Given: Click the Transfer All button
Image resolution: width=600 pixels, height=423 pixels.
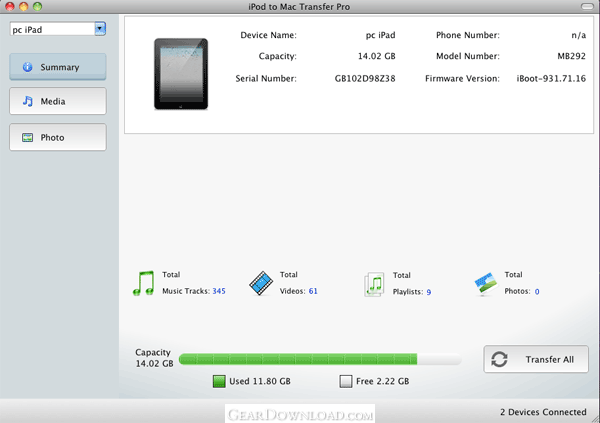Looking at the screenshot, I should (x=536, y=359).
